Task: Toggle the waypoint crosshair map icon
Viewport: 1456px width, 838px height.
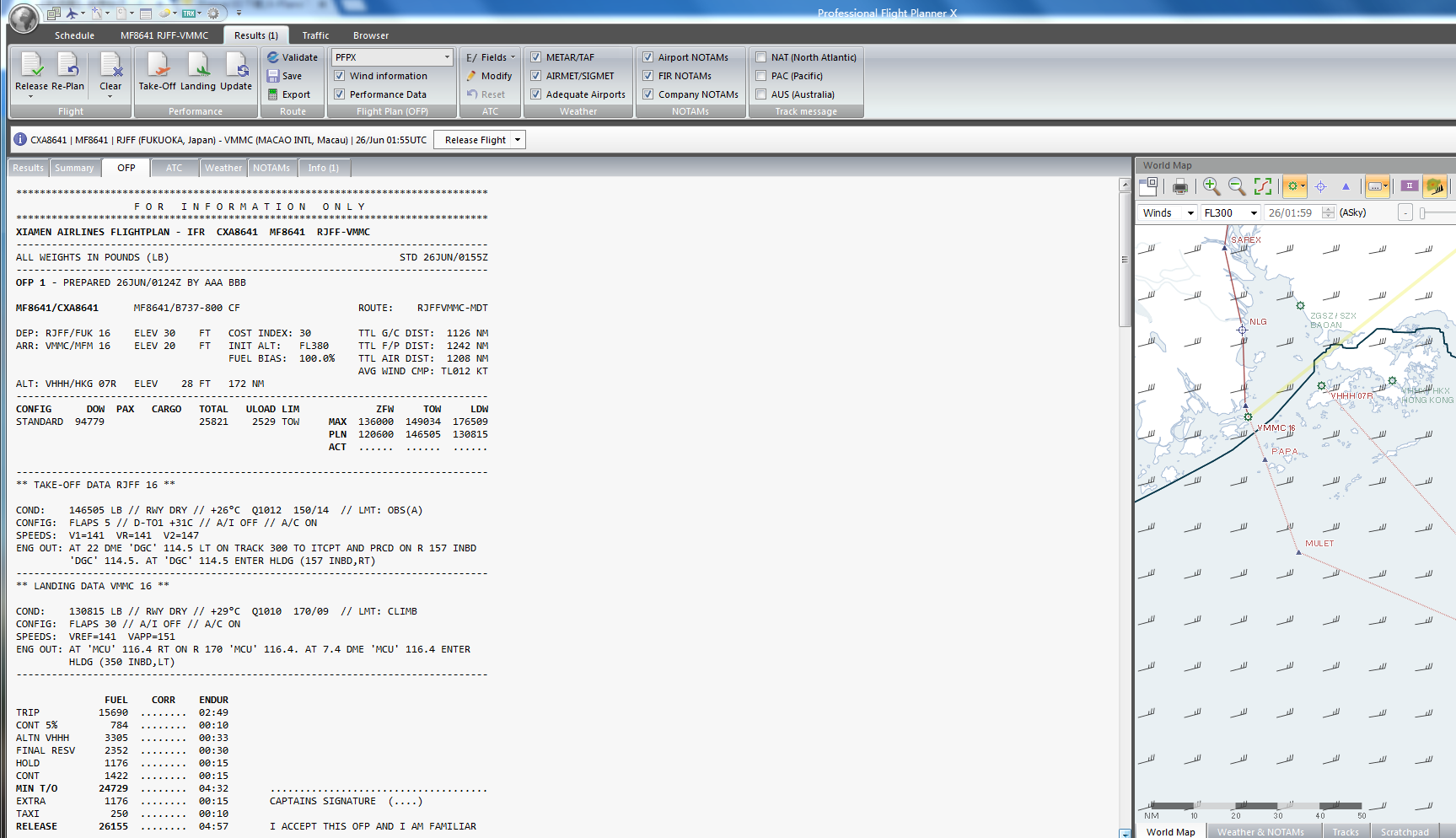Action: pos(1321,186)
